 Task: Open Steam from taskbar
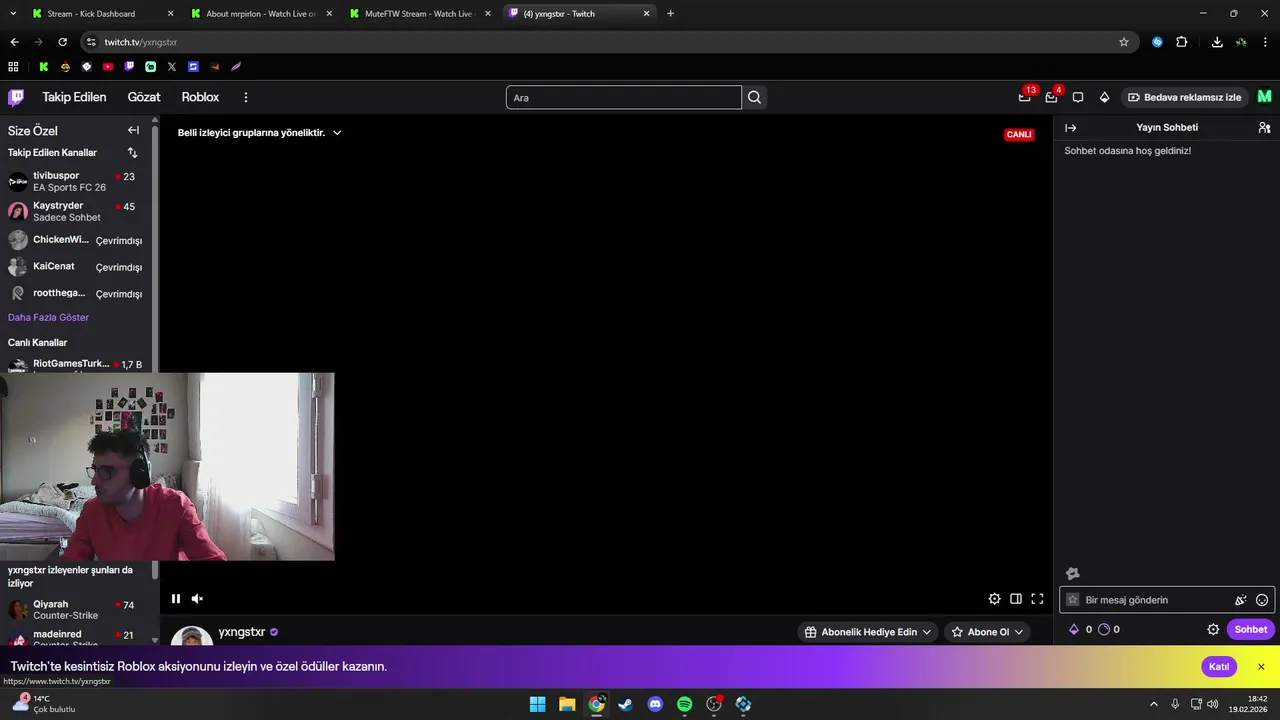click(625, 704)
